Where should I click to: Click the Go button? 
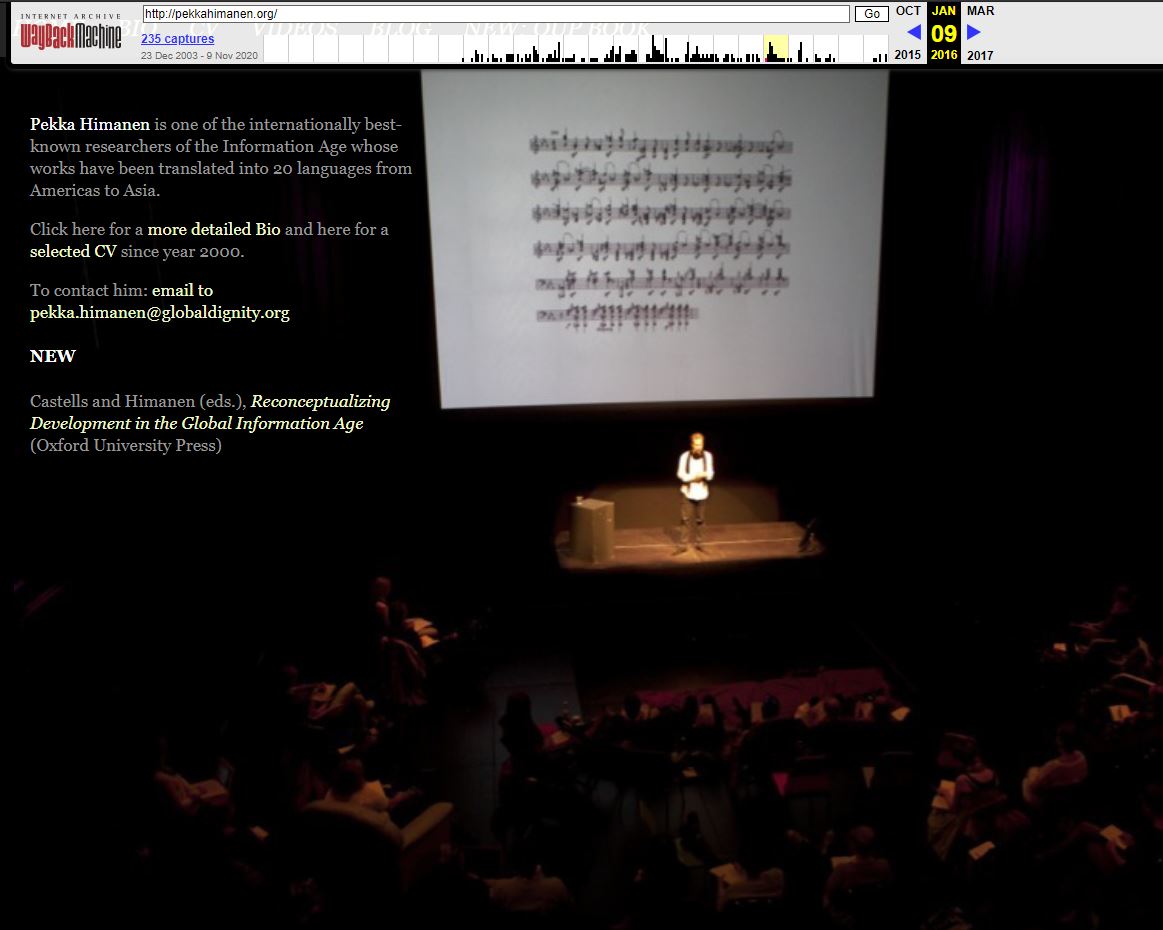tap(871, 14)
